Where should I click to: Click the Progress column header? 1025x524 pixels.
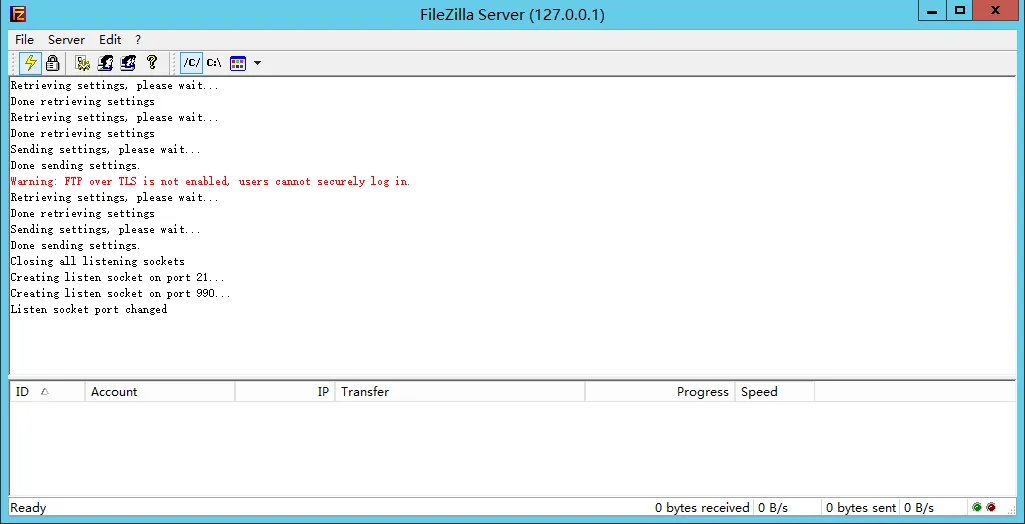[x=660, y=392]
